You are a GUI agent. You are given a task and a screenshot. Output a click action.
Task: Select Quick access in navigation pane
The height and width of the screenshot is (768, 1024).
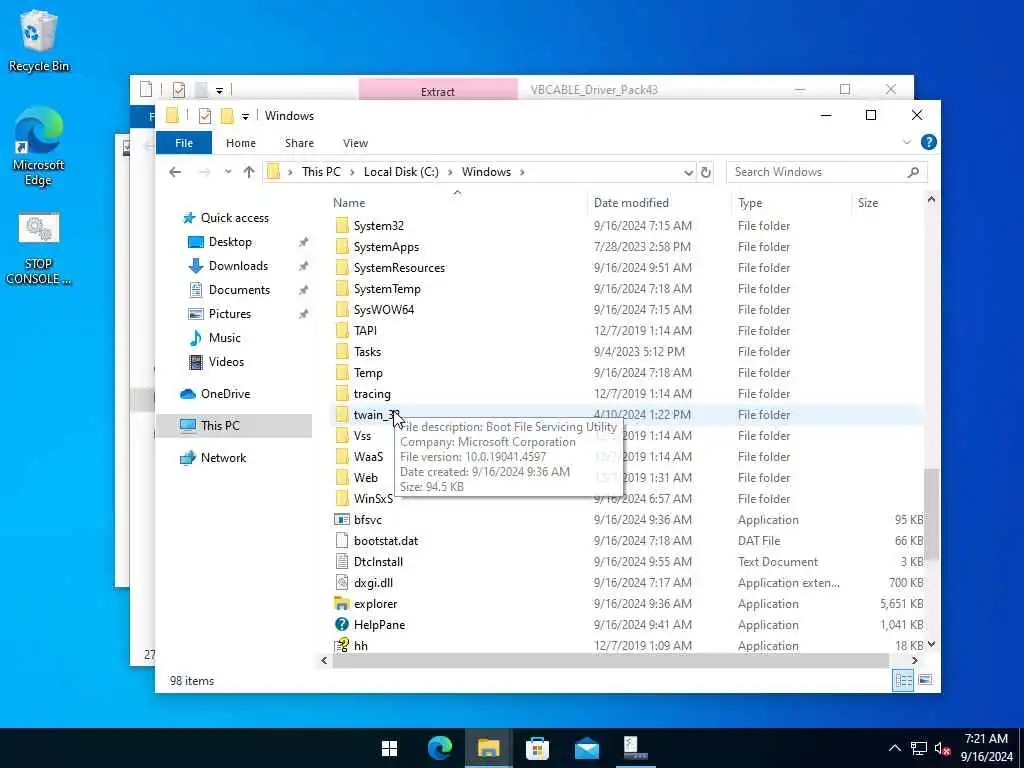pyautogui.click(x=234, y=218)
